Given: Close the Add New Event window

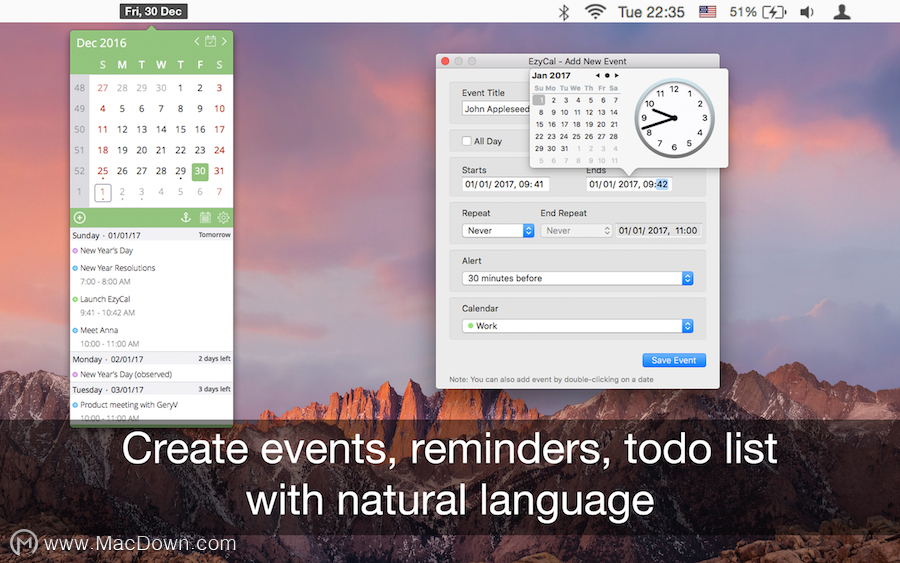Looking at the screenshot, I should tap(445, 61).
